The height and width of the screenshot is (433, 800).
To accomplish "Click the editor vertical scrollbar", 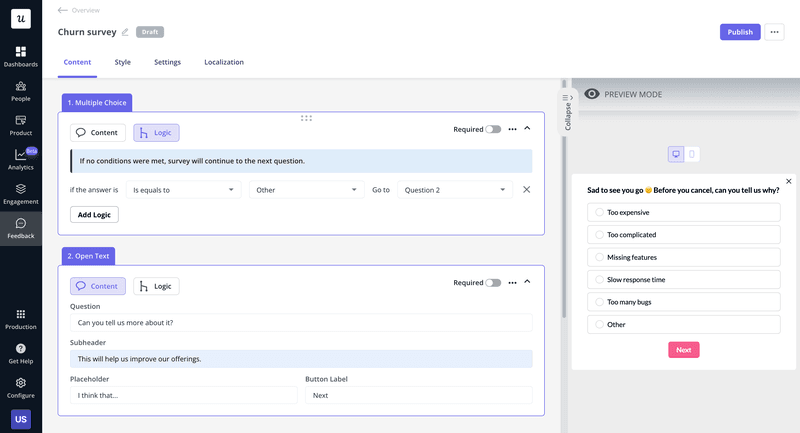I will coord(564,199).
